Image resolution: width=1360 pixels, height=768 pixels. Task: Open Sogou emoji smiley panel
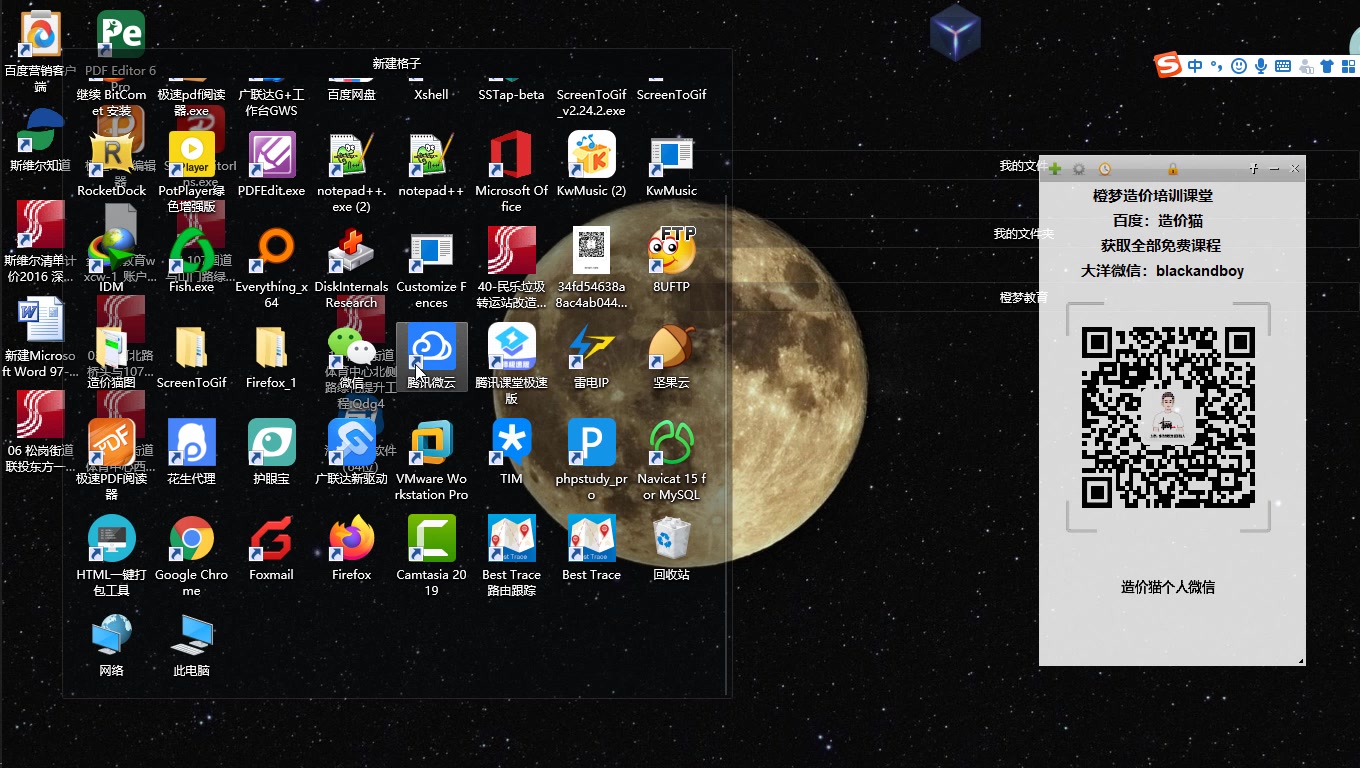pyautogui.click(x=1239, y=66)
